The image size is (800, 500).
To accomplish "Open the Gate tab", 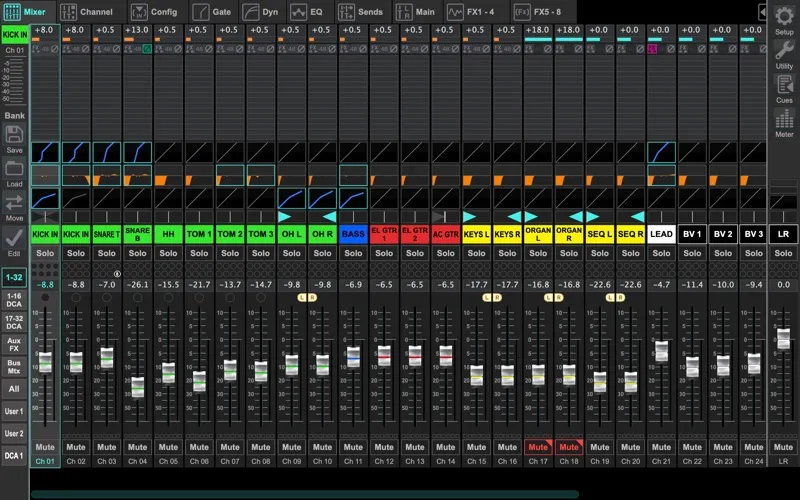I will click(x=212, y=11).
